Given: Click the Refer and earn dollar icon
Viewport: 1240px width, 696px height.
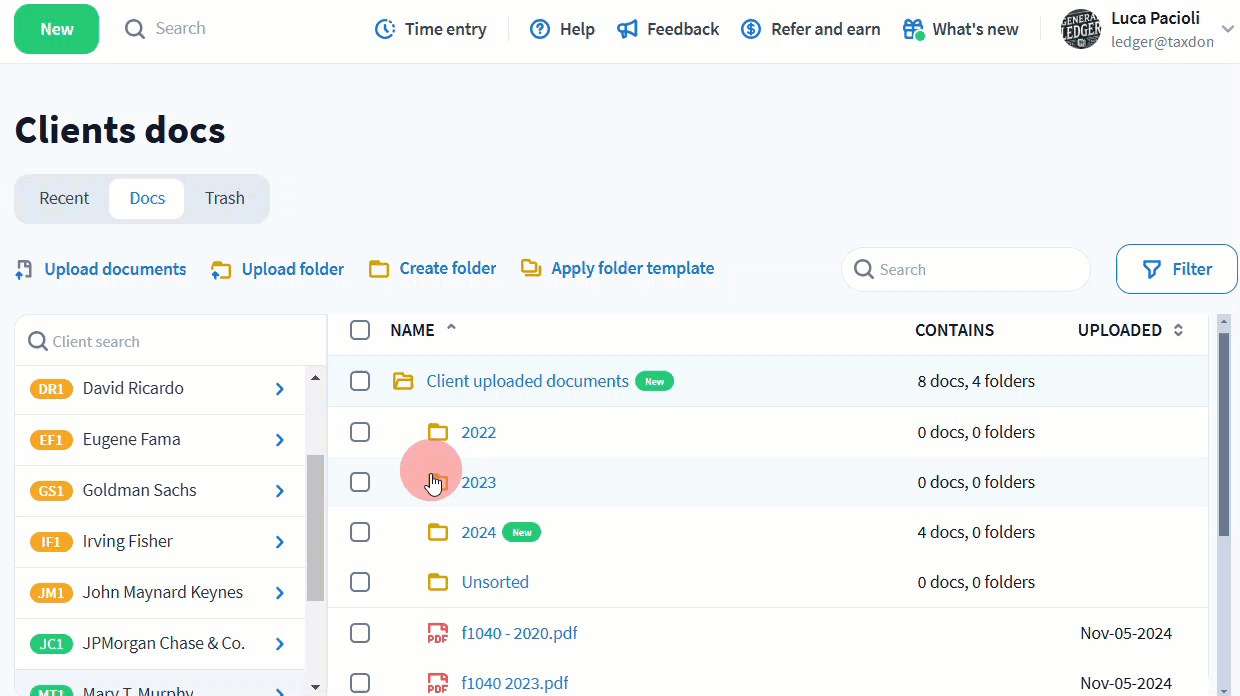Looking at the screenshot, I should click(751, 29).
